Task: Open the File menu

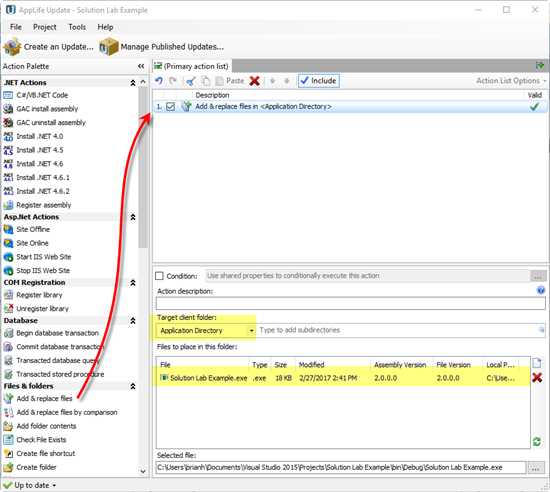Action: tap(16, 27)
